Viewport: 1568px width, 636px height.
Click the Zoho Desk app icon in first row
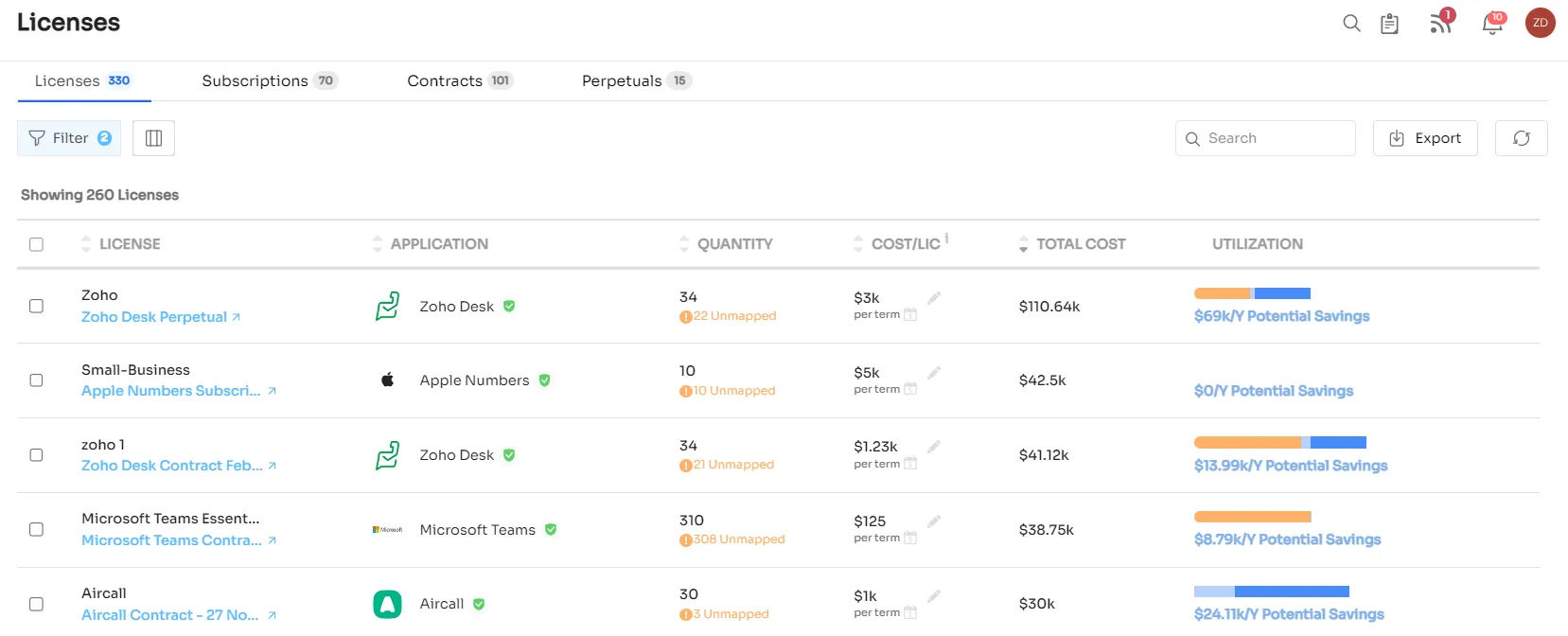tap(387, 307)
